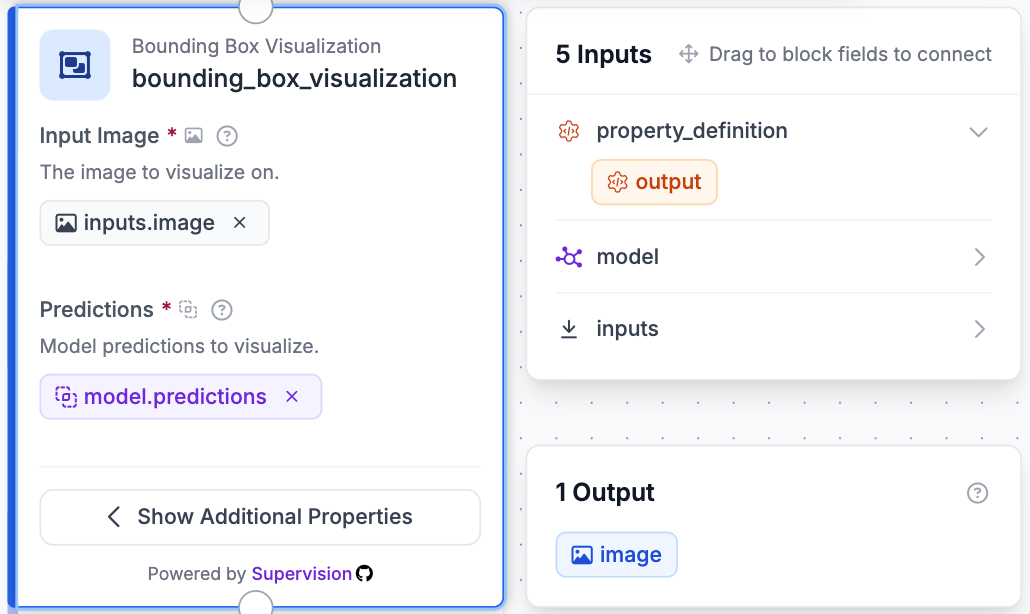Click the image type icon beside Input Image
Image resolution: width=1030 pixels, height=614 pixels.
point(194,136)
